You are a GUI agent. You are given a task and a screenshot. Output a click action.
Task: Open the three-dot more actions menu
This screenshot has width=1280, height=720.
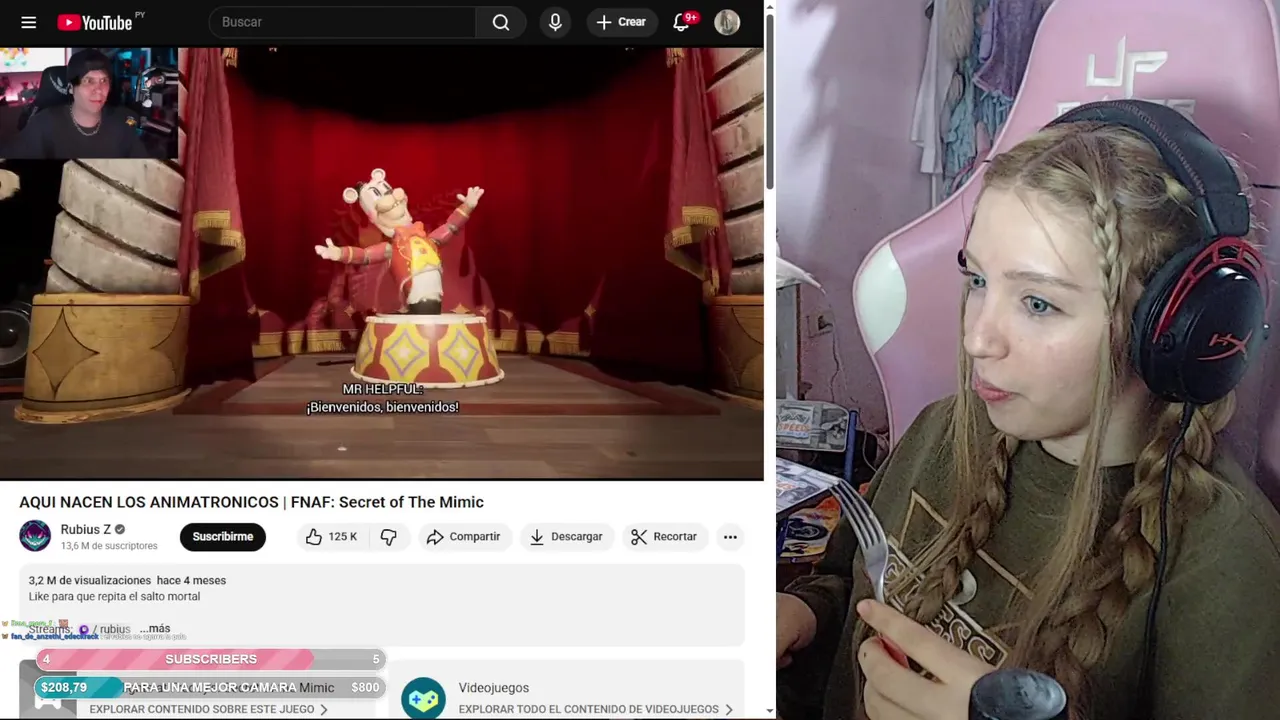[730, 537]
